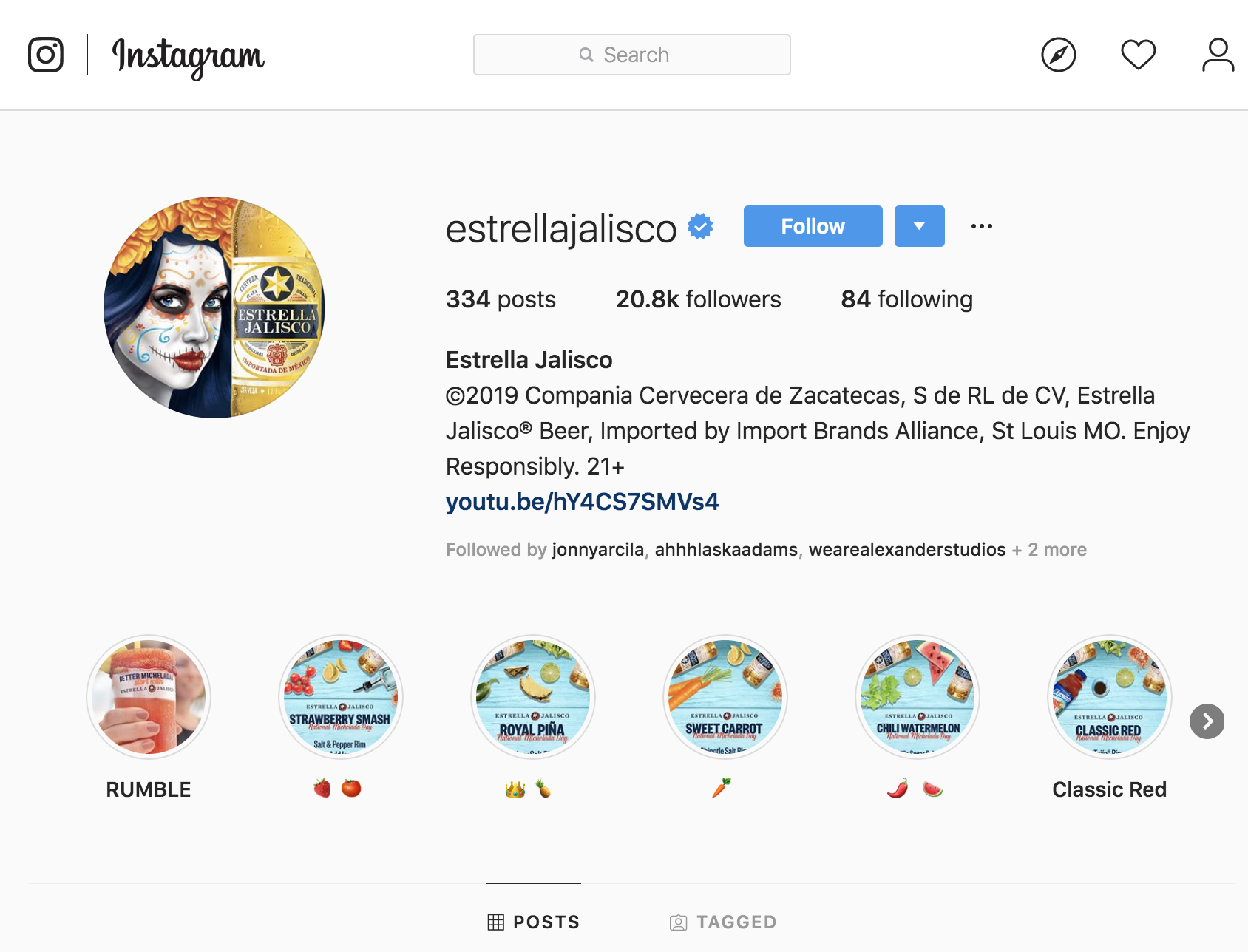Click the Search field

(631, 55)
